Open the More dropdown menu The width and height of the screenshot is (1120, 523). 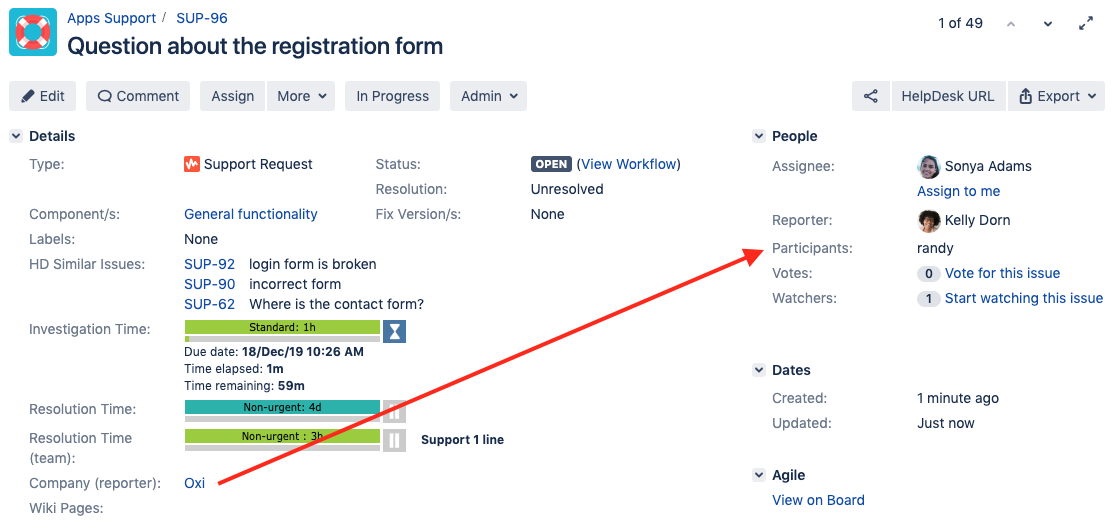304,96
